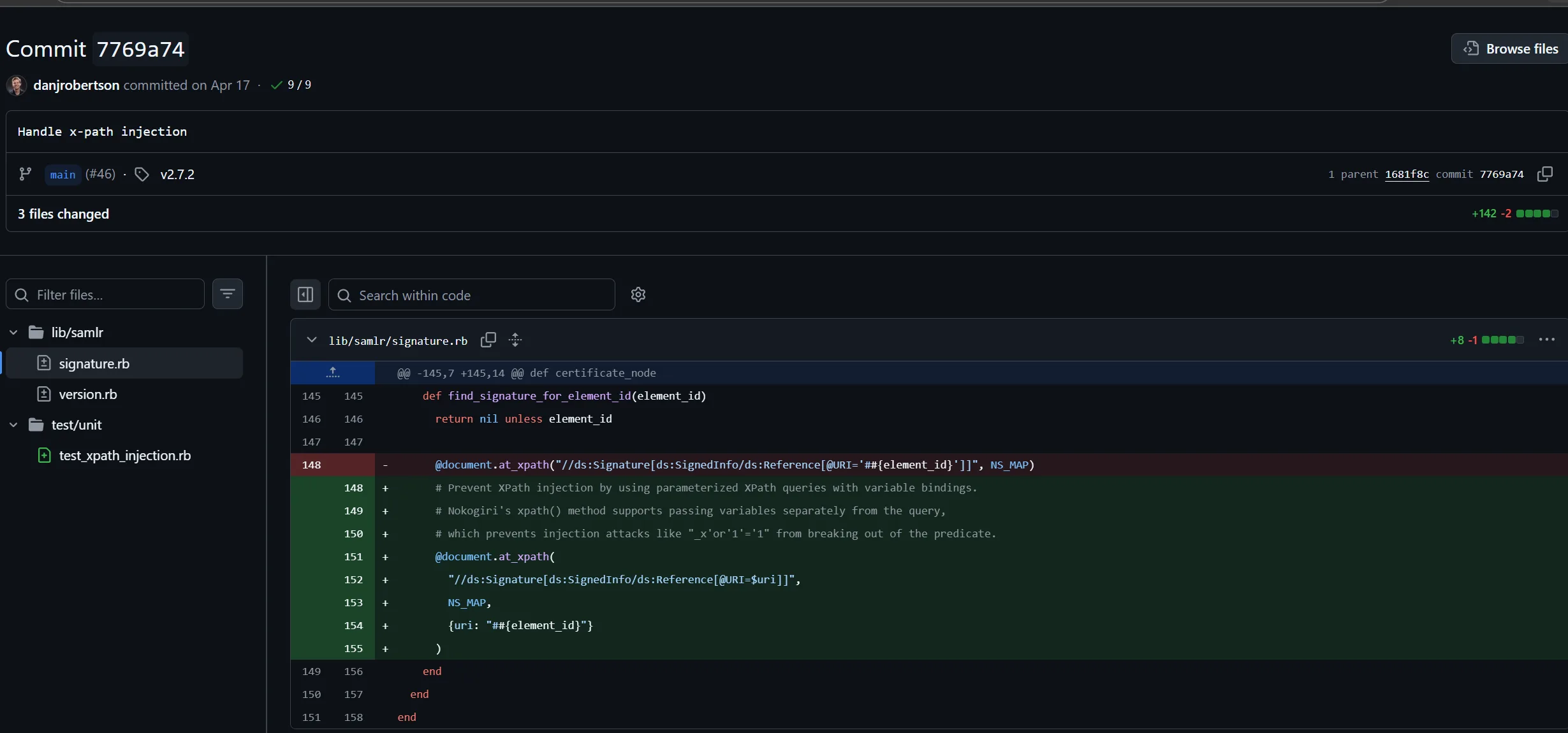Screen dimensions: 1568x733
Task: Collapse the lib/samlr folder
Action: pos(13,332)
